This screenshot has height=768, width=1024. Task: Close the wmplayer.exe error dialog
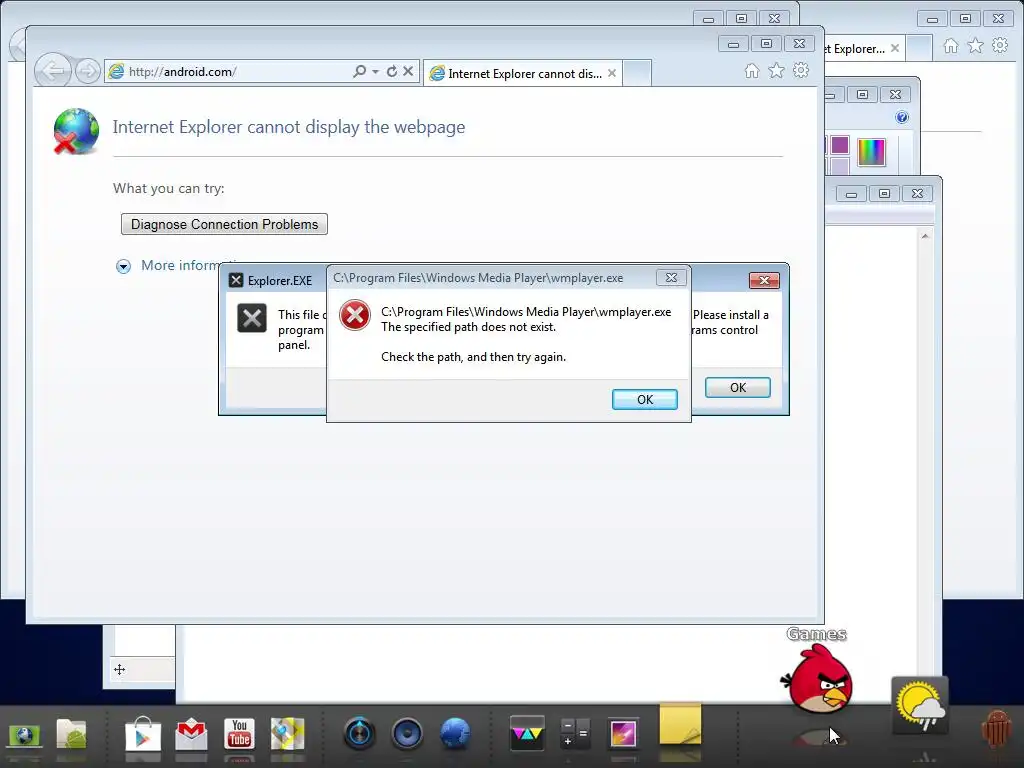tap(671, 278)
